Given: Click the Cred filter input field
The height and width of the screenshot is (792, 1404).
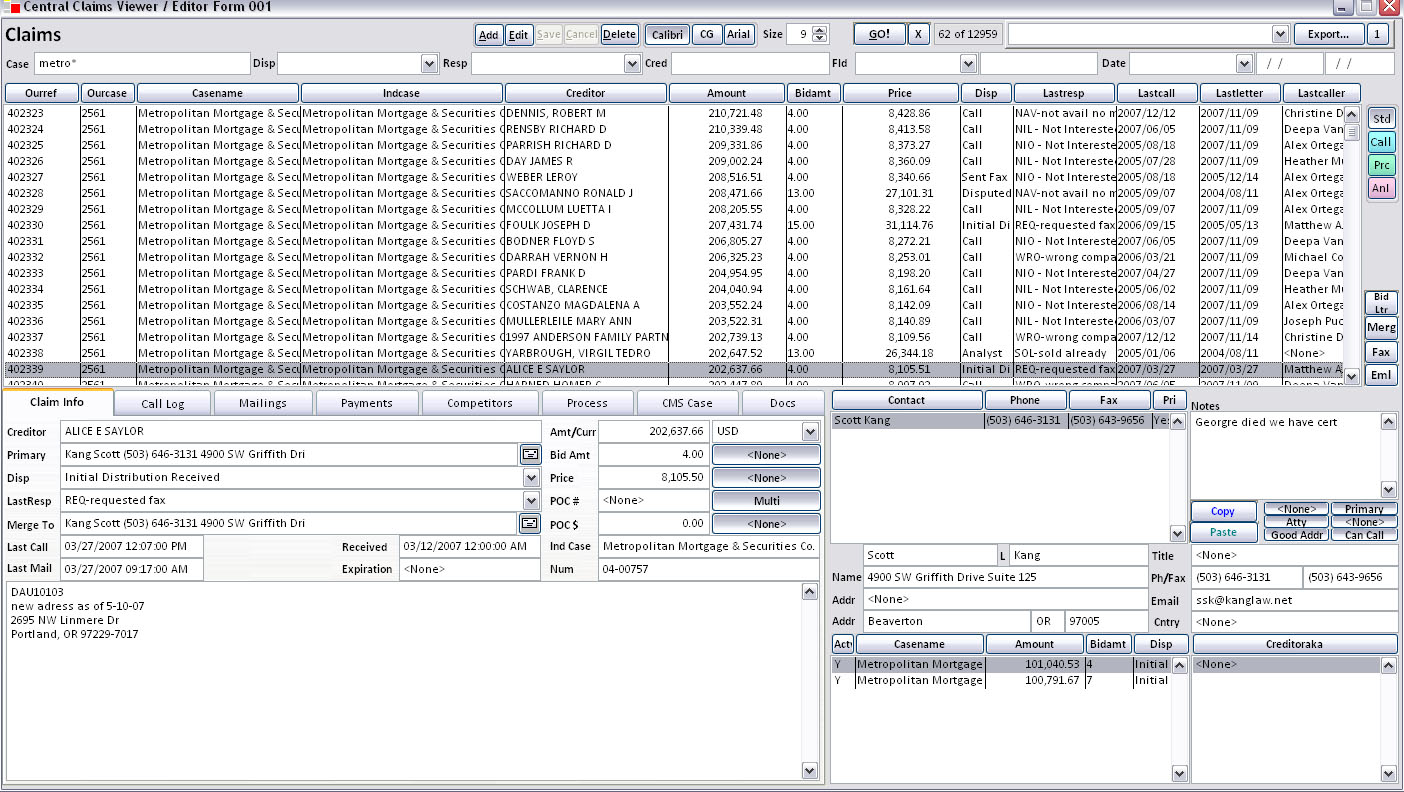Looking at the screenshot, I should pyautogui.click(x=749, y=64).
